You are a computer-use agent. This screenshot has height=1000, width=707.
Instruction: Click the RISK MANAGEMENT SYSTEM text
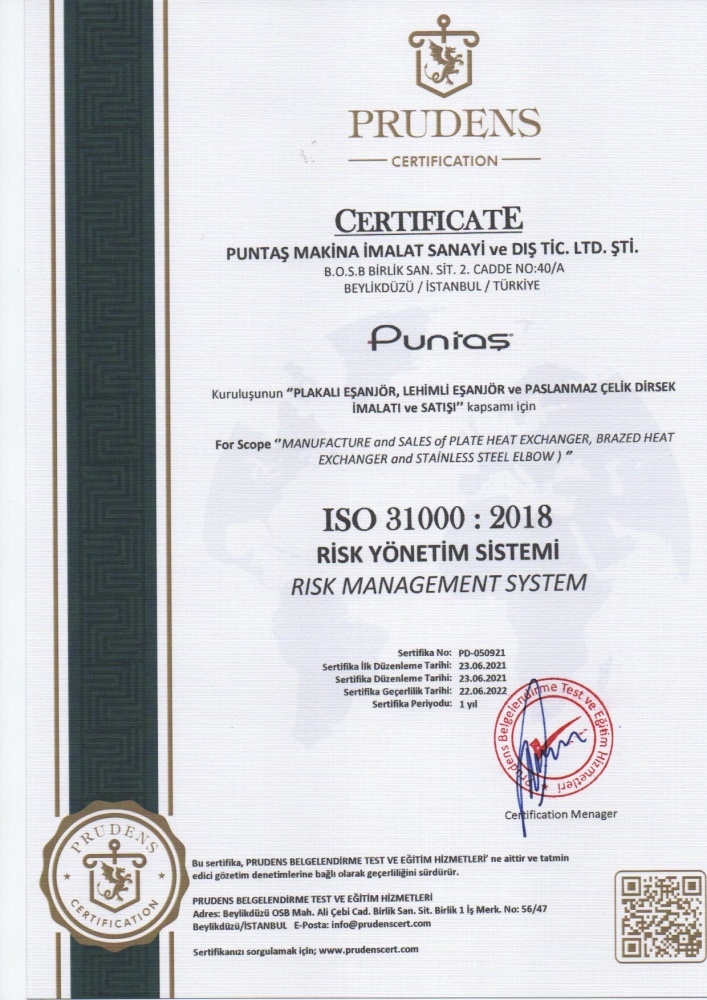coord(438,584)
